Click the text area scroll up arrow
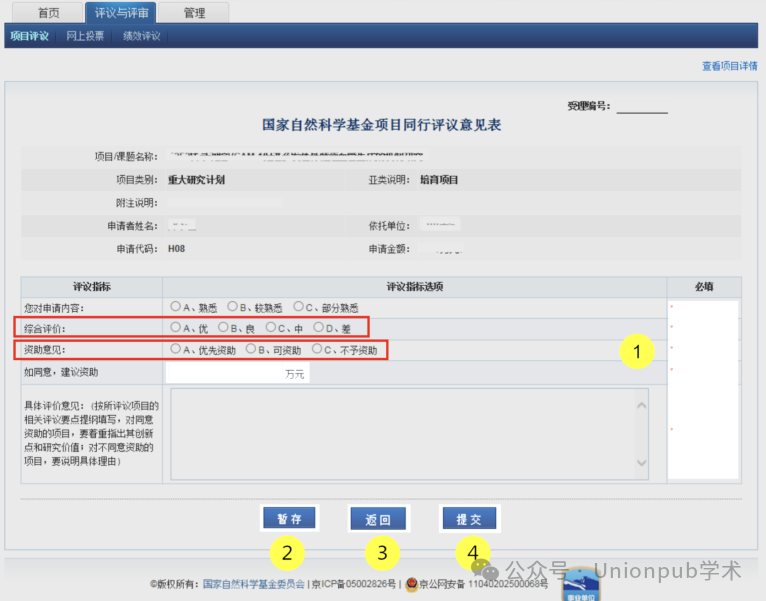 [x=642, y=406]
